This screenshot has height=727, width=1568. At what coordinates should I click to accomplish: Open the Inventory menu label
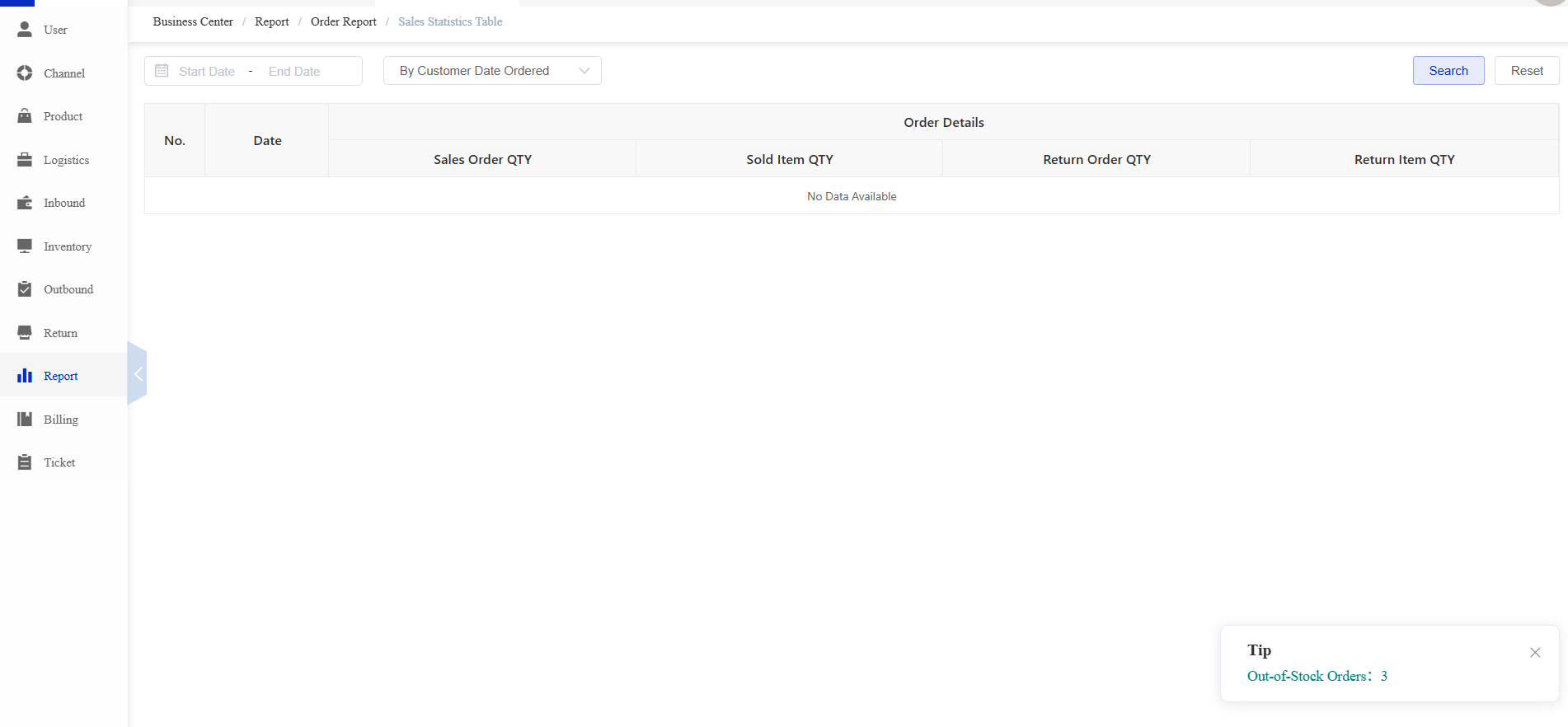pos(68,246)
